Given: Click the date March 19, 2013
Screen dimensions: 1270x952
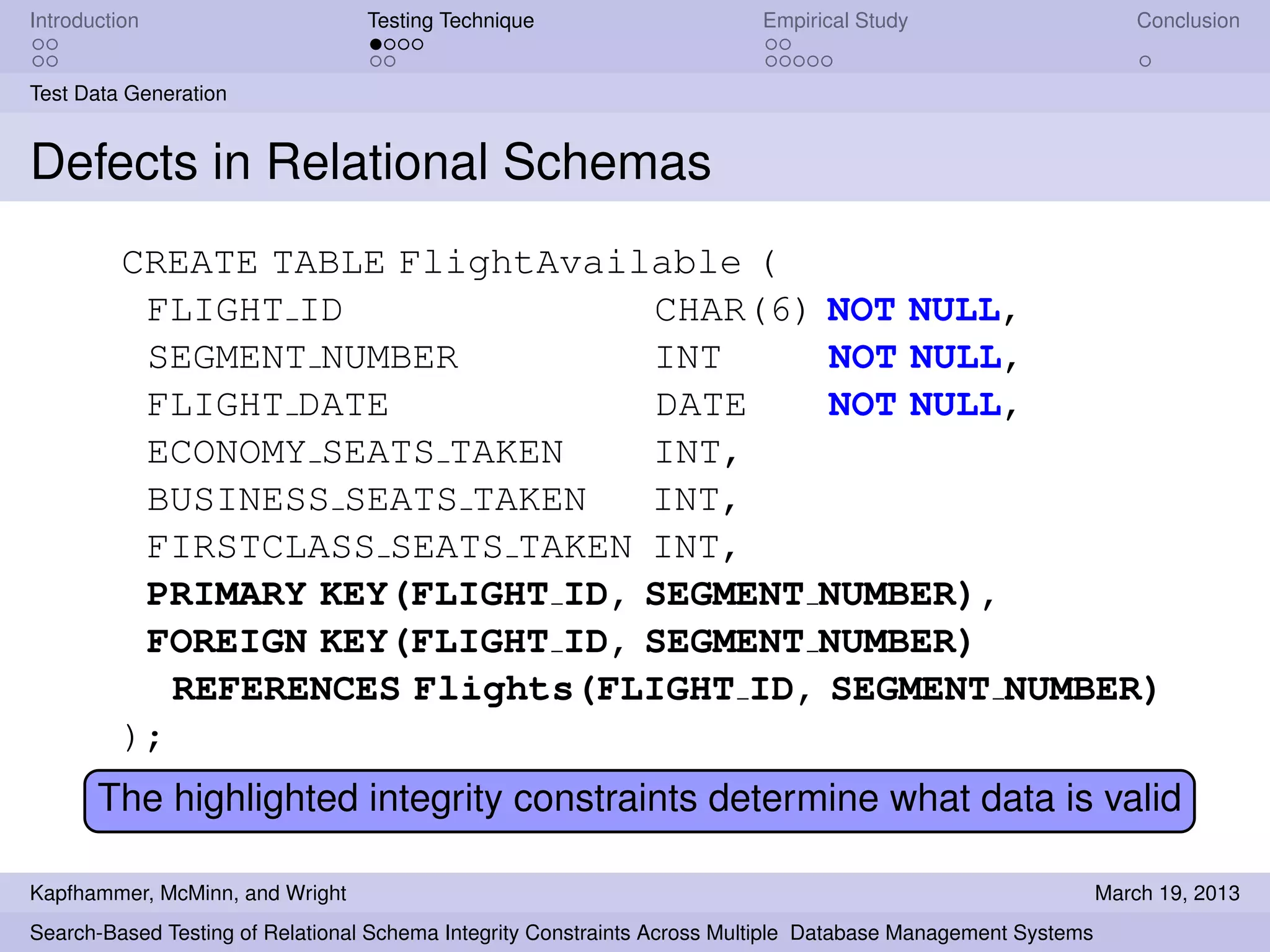Looking at the screenshot, I should click(1167, 893).
